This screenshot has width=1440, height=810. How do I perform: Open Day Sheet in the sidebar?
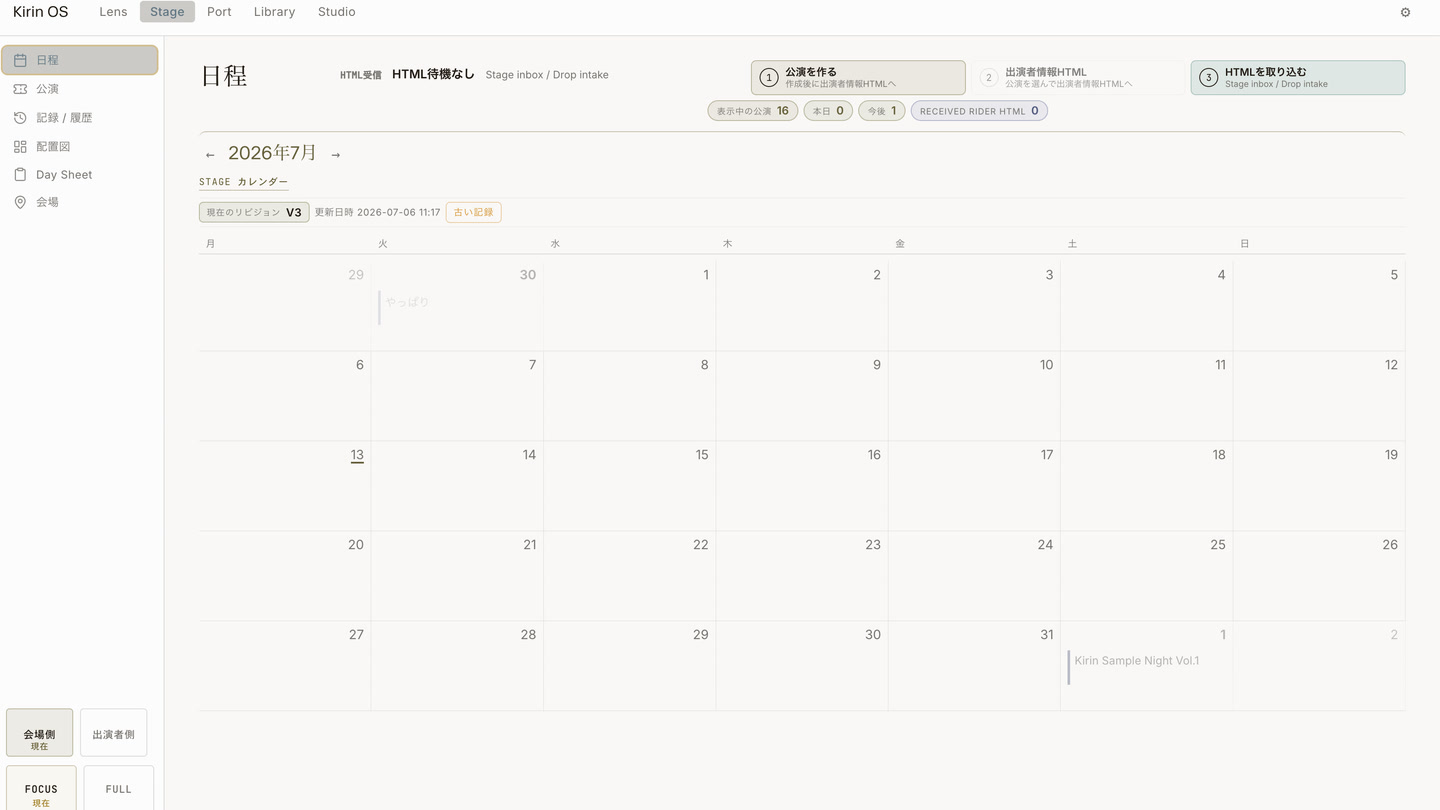coord(79,174)
